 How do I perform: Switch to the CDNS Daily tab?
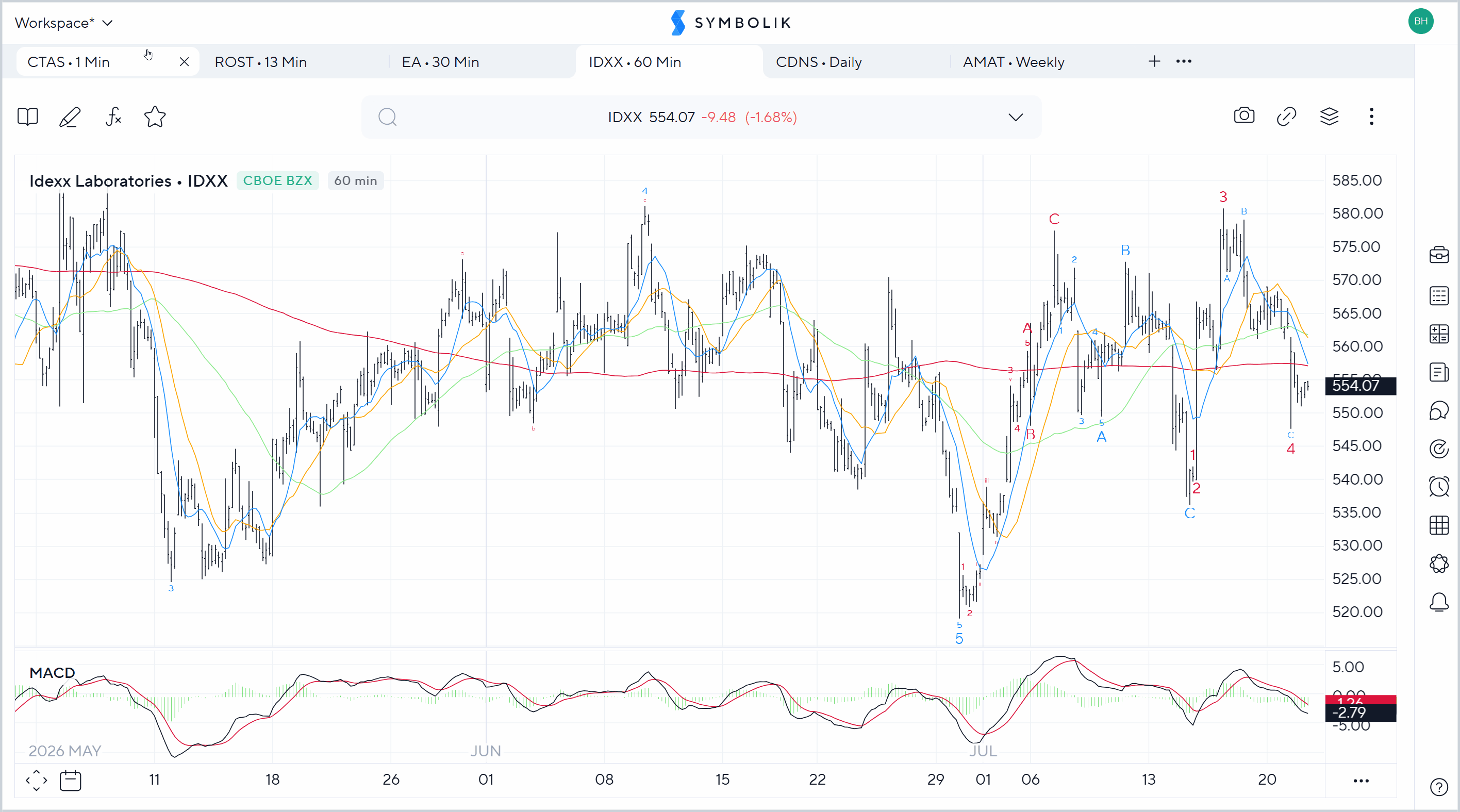(x=819, y=62)
